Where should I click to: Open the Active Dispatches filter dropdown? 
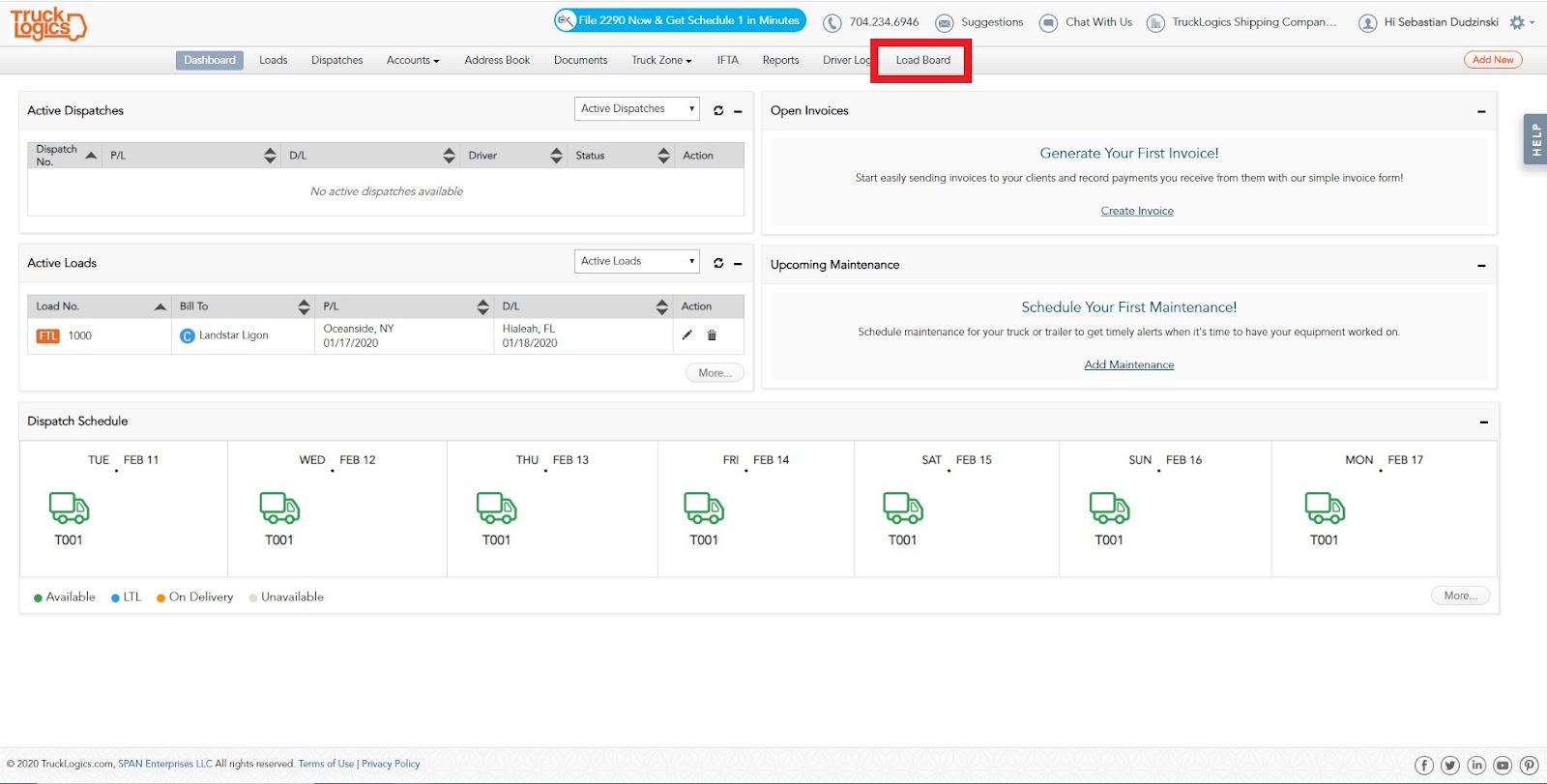pyautogui.click(x=636, y=109)
